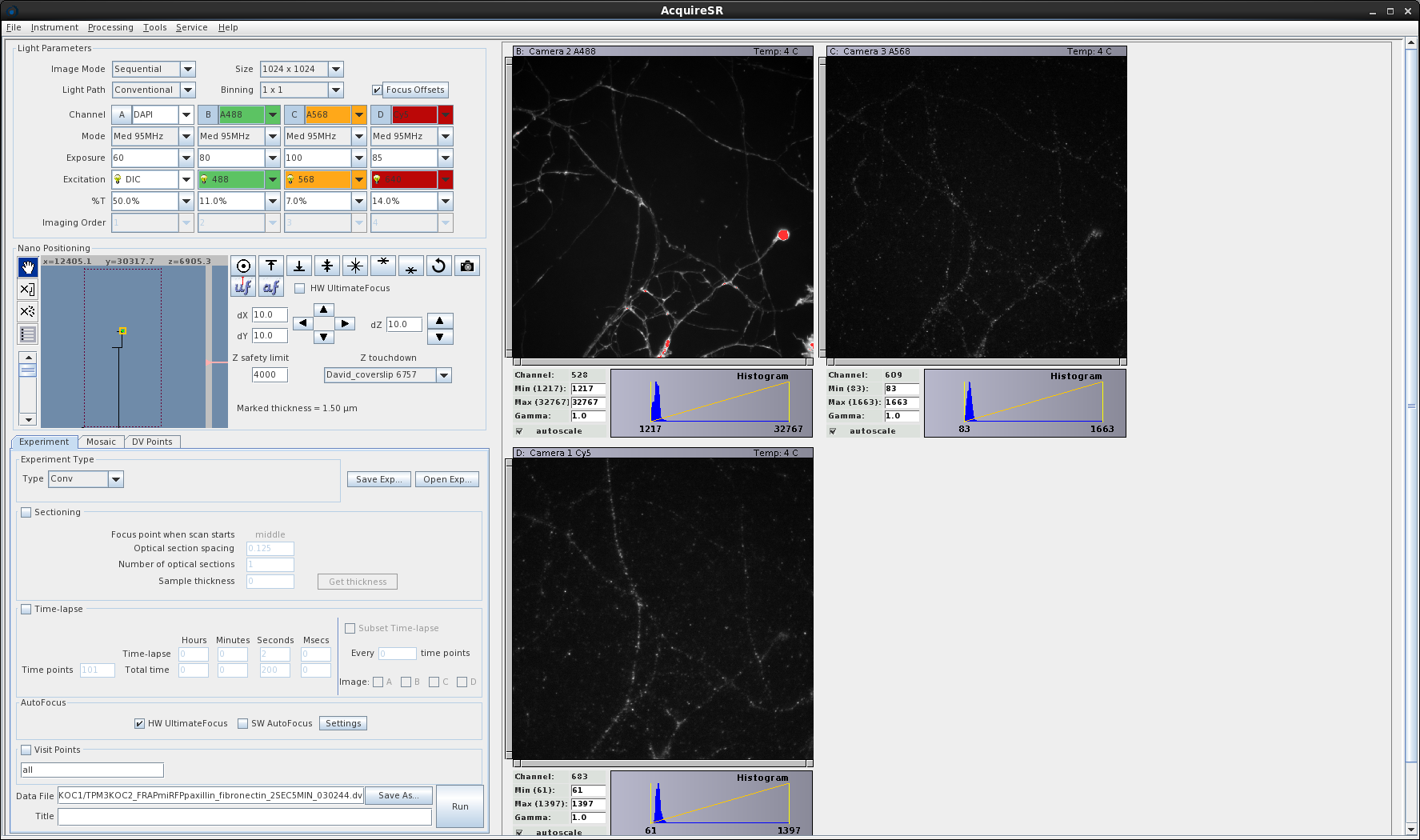Screen dimensions: 1420x840
Task: Click the Save Exp... button
Action: (x=379, y=479)
